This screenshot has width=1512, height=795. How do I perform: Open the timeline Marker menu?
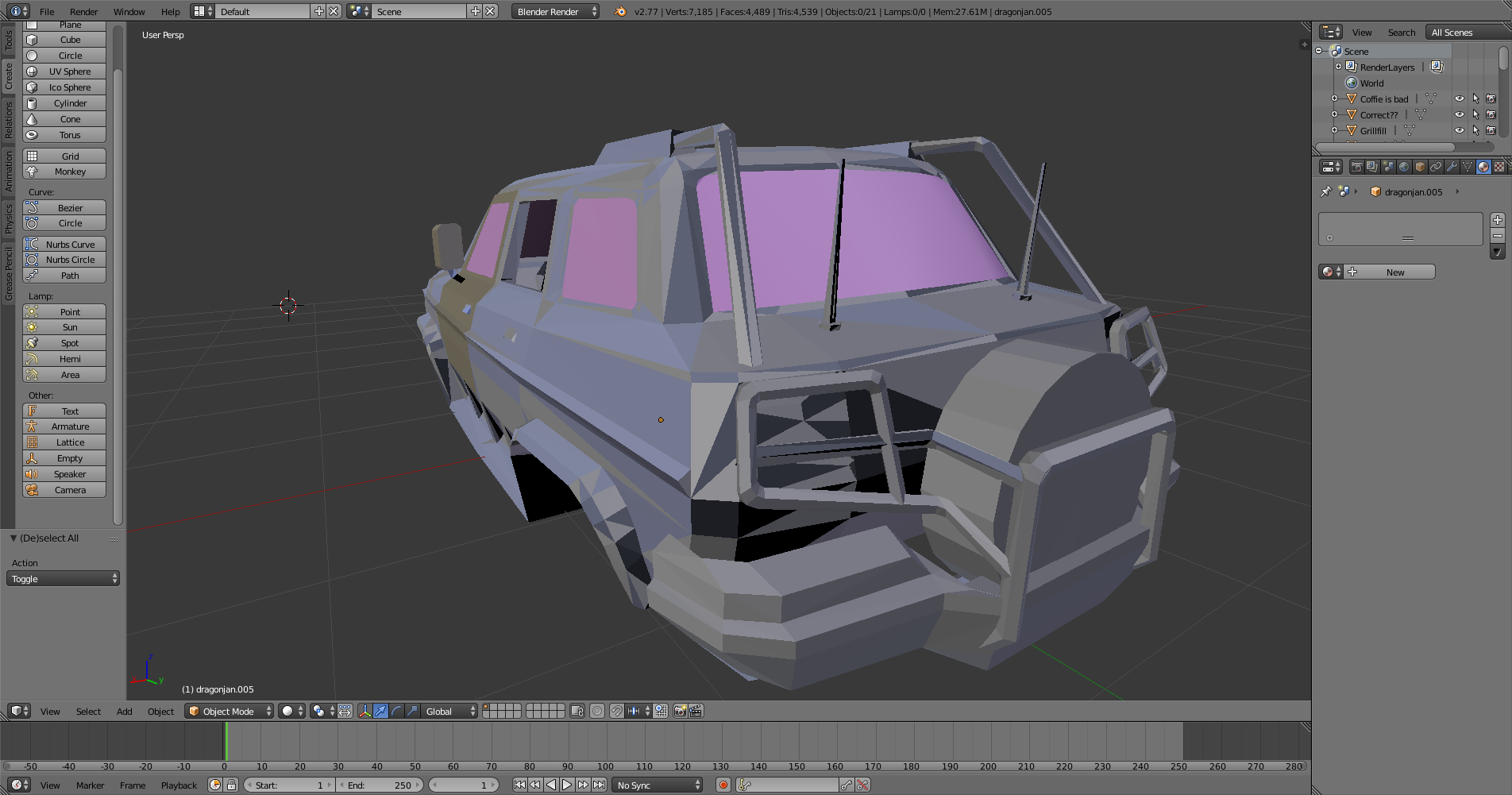90,785
